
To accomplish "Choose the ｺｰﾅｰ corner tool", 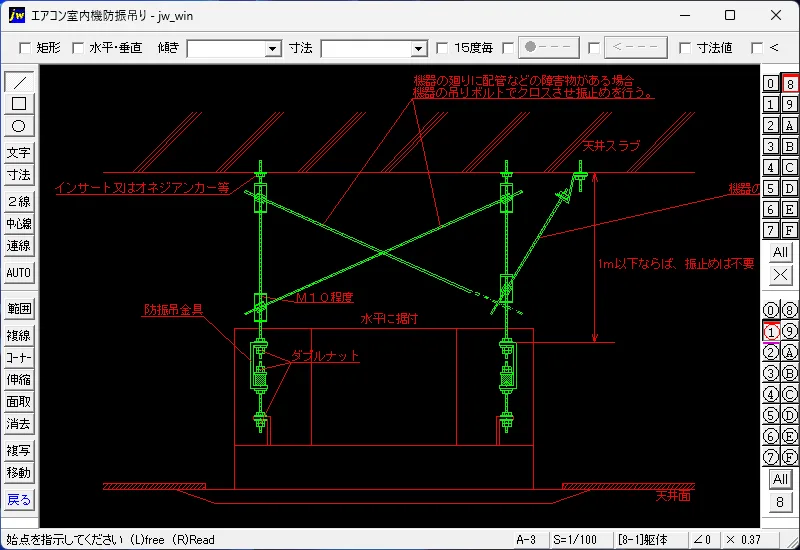I will point(19,358).
